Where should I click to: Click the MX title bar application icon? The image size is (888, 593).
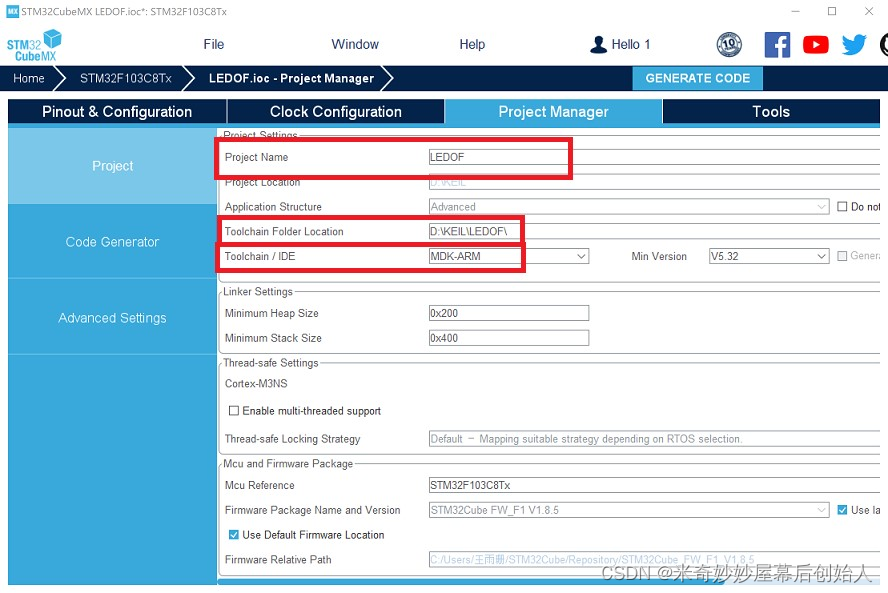point(12,11)
